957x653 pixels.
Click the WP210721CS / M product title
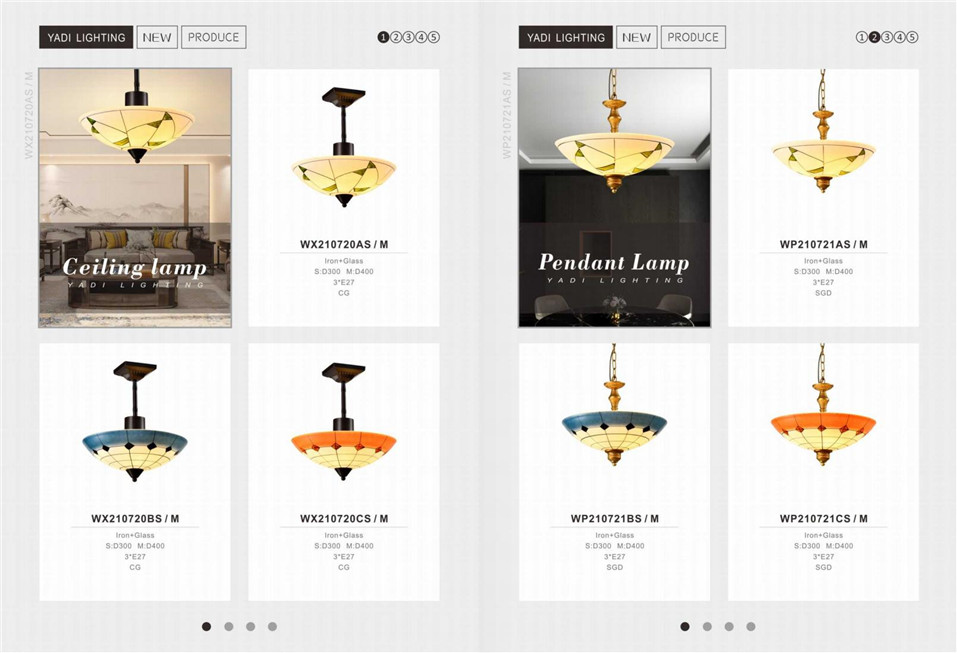point(823,519)
